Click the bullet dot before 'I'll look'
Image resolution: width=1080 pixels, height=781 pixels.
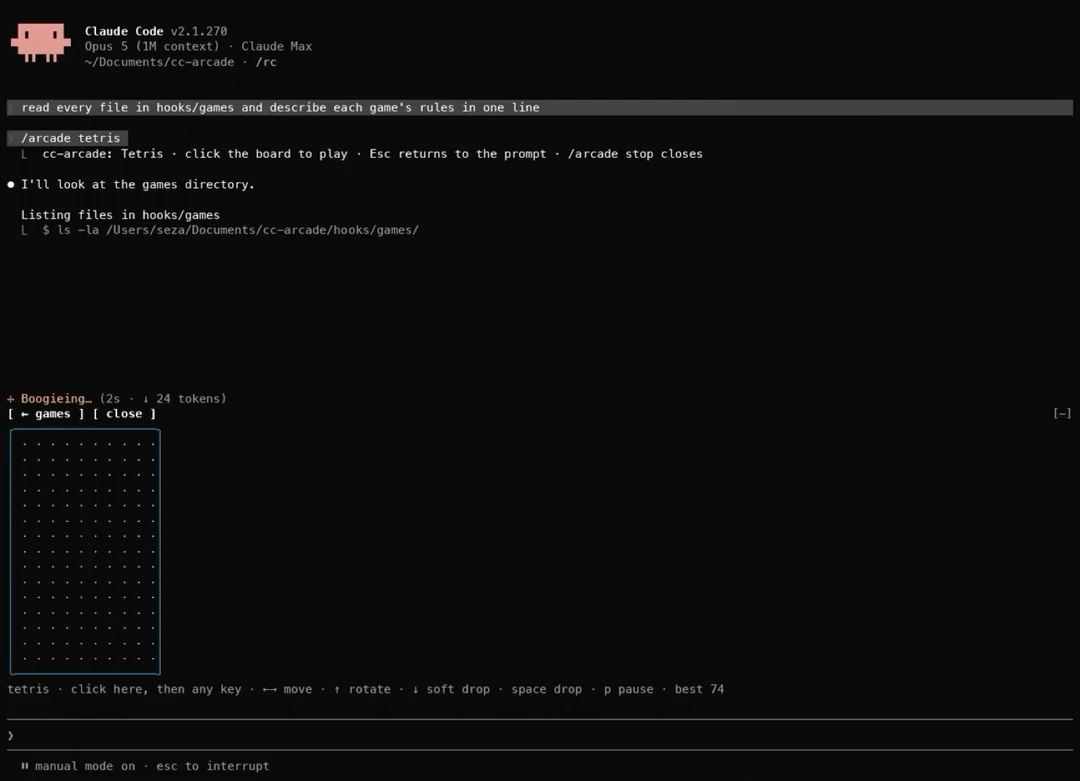11,185
